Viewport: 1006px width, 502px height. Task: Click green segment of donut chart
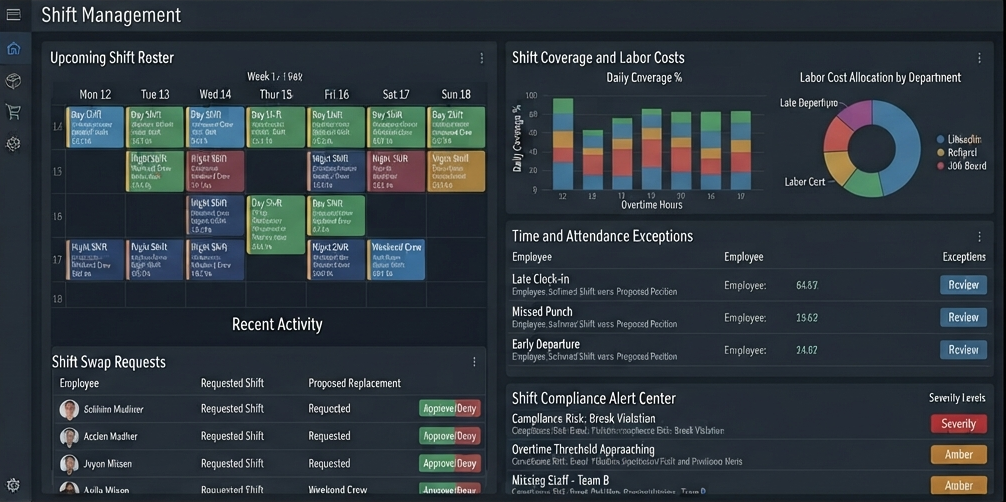tap(864, 184)
